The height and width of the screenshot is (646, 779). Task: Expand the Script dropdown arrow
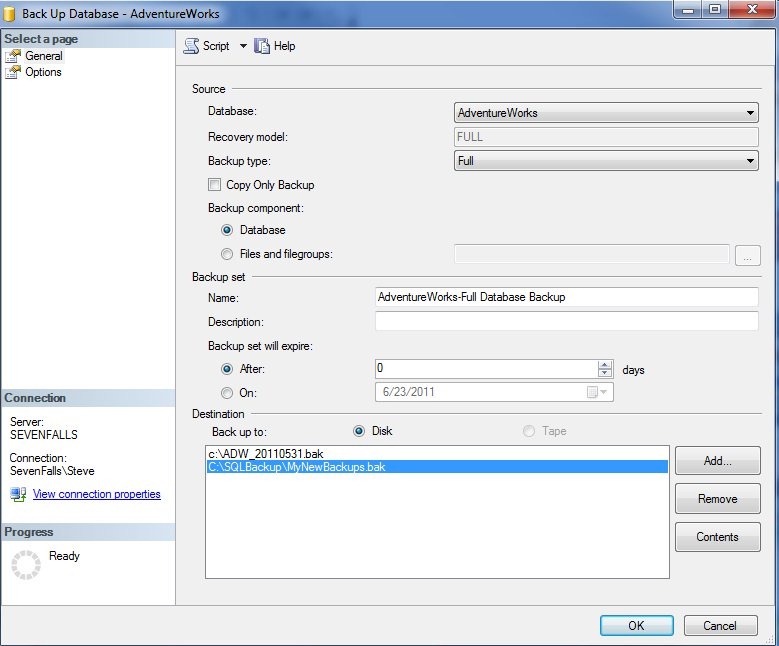click(x=243, y=46)
